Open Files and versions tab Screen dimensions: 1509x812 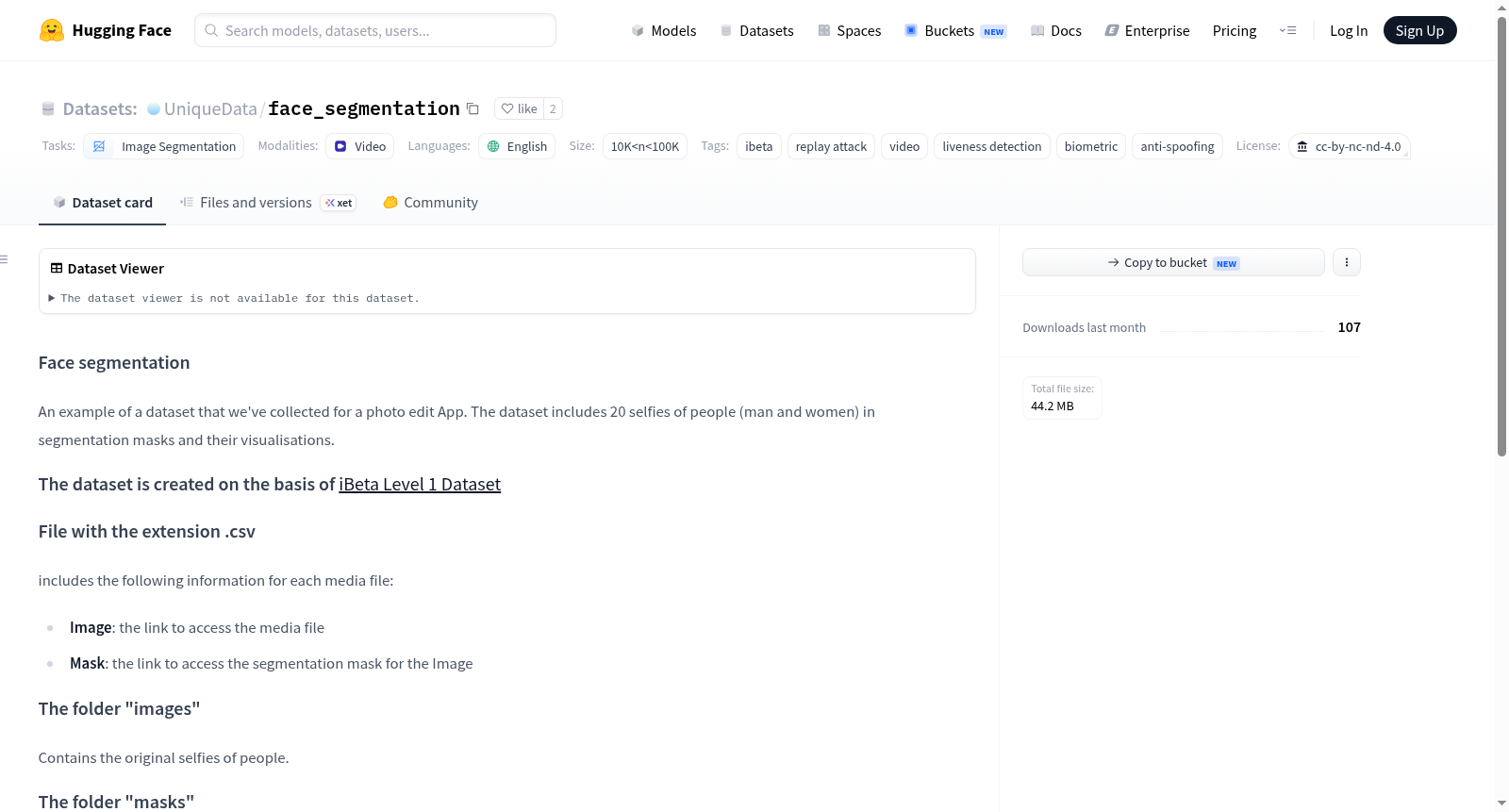point(268,203)
